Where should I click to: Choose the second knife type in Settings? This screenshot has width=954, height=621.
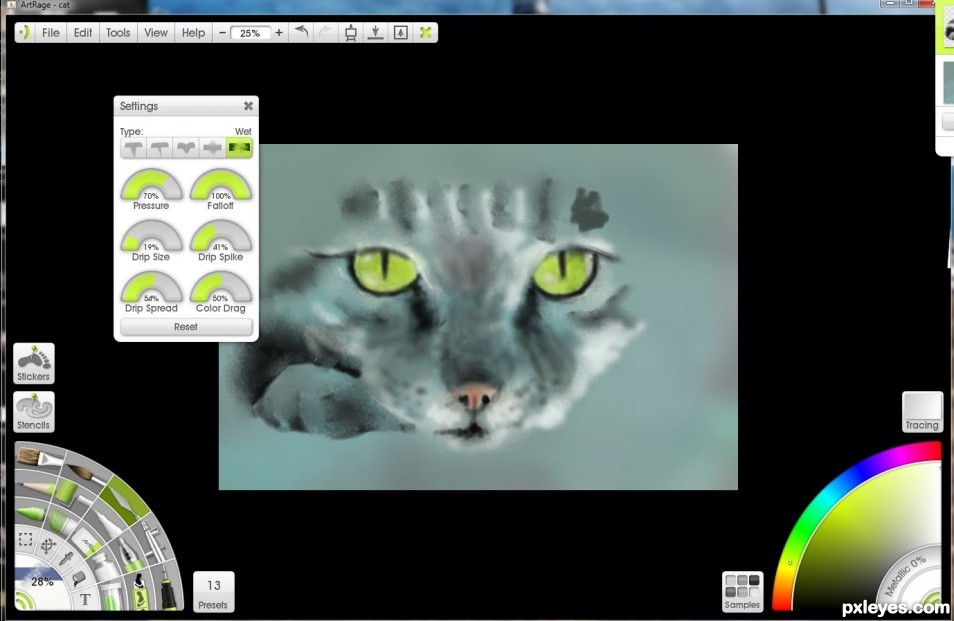point(159,148)
